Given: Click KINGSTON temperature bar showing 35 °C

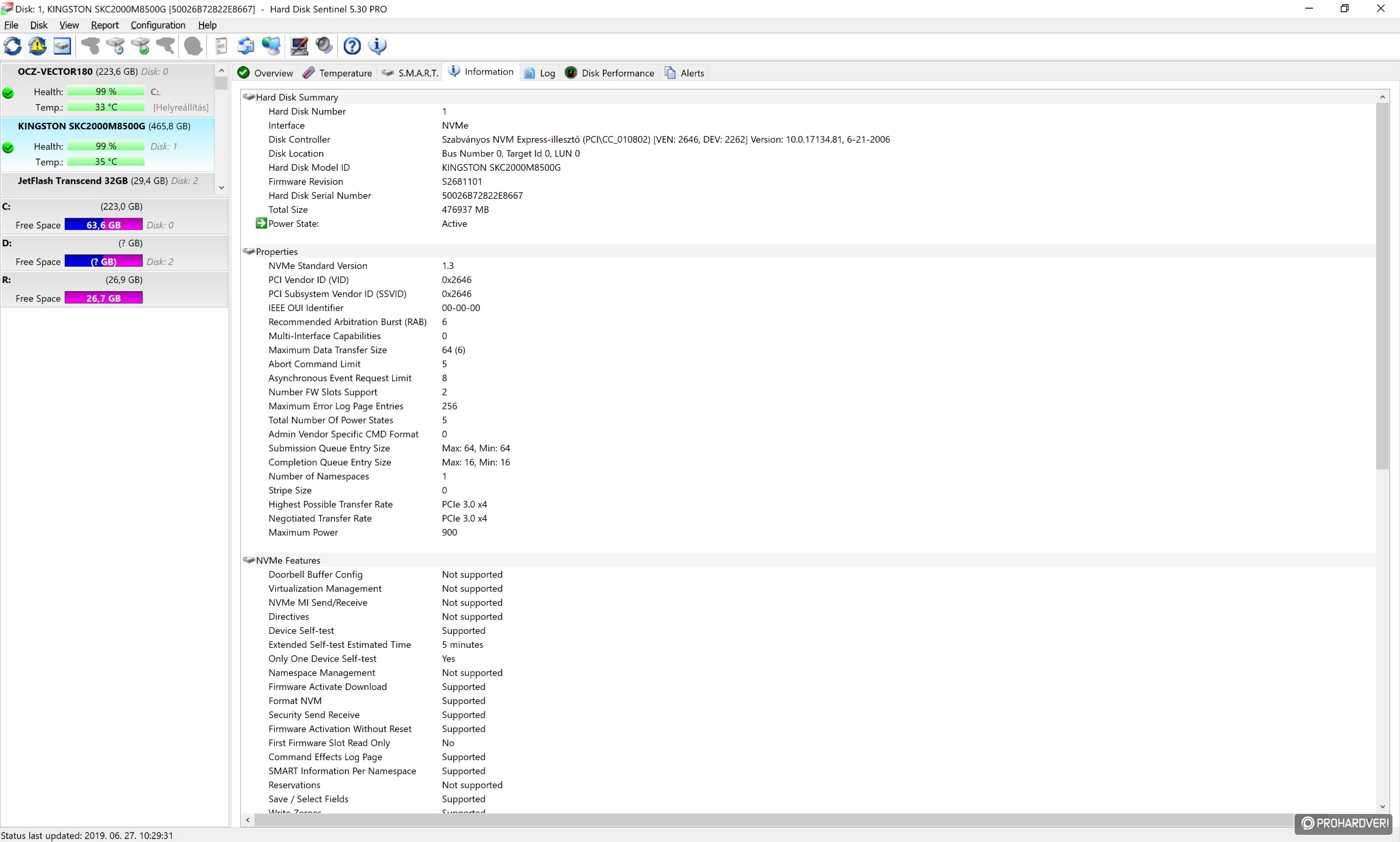Looking at the screenshot, I should pos(106,161).
